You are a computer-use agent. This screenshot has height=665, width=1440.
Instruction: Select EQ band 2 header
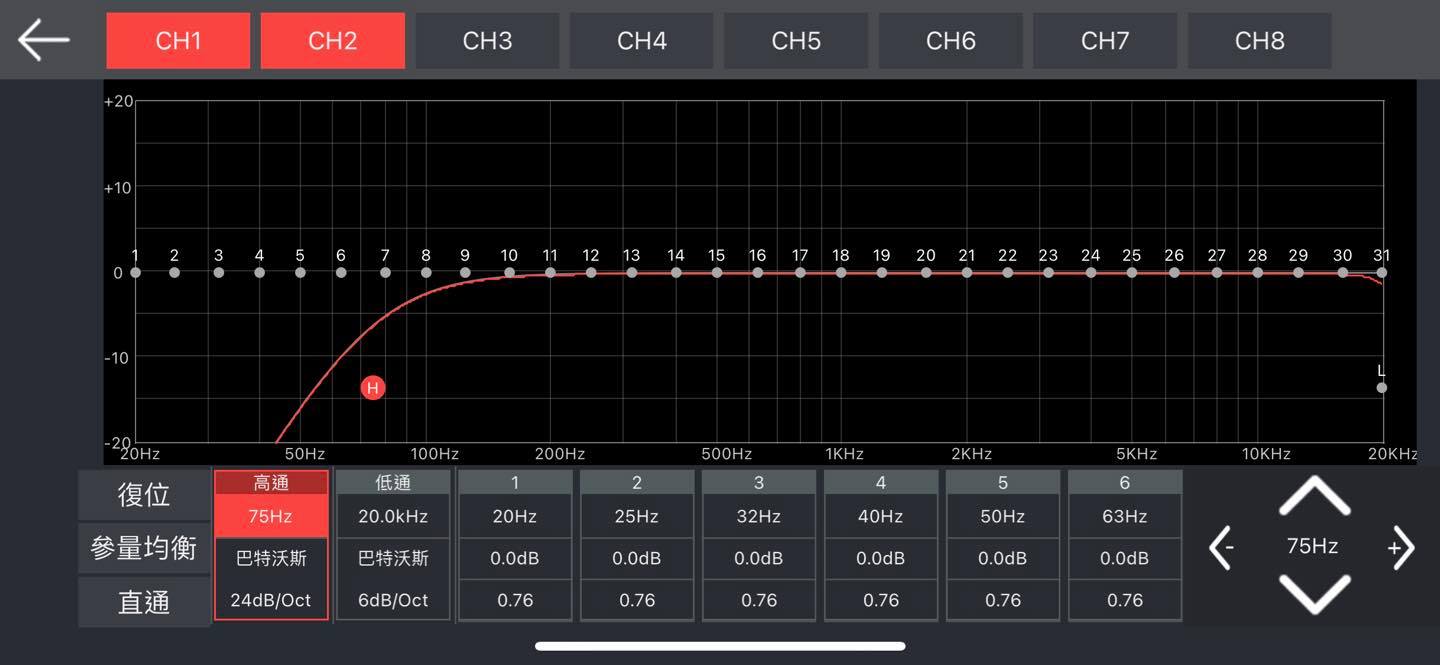(637, 483)
